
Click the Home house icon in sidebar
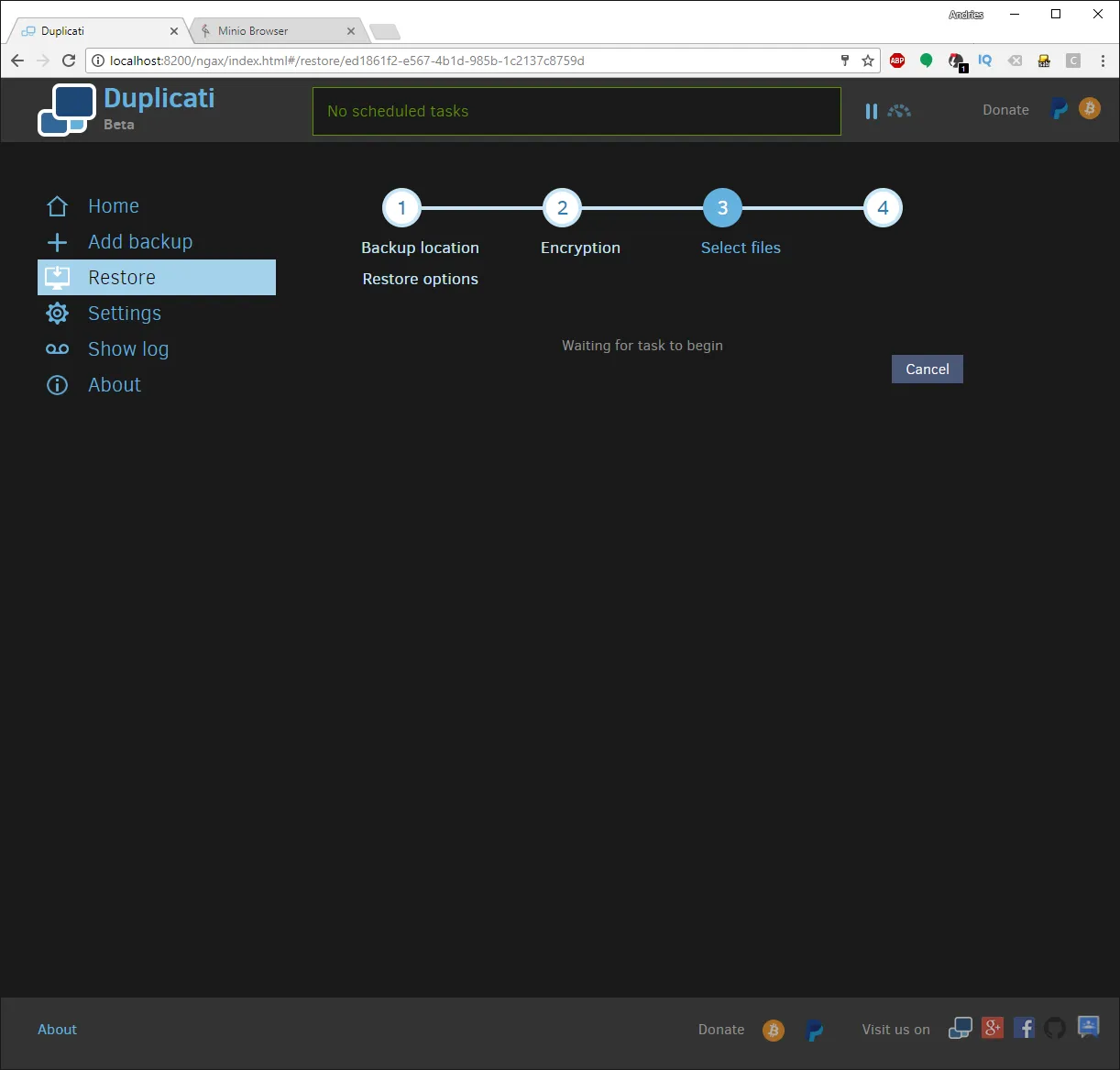point(57,206)
